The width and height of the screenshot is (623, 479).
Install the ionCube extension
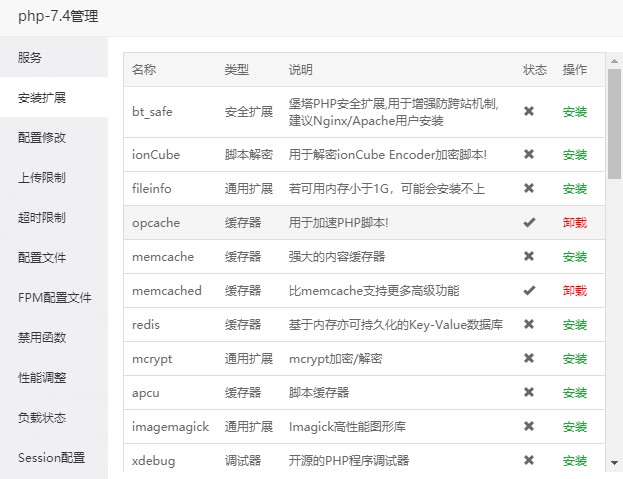tap(575, 155)
